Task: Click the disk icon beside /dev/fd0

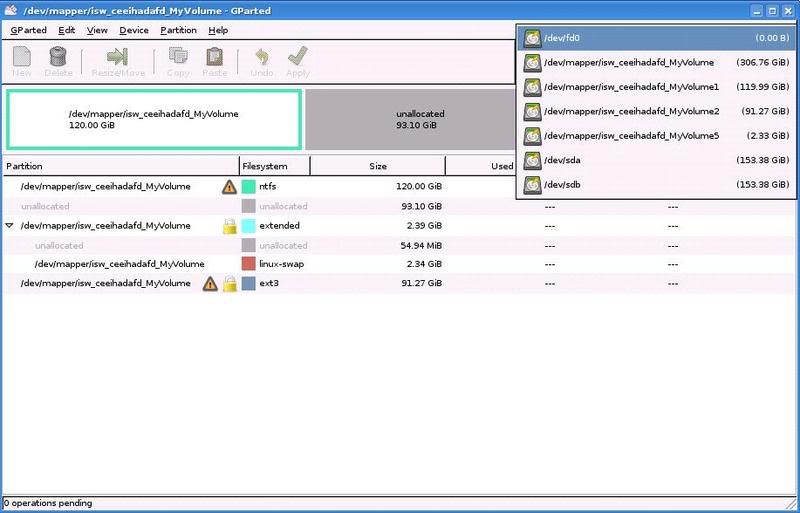Action: pyautogui.click(x=532, y=38)
